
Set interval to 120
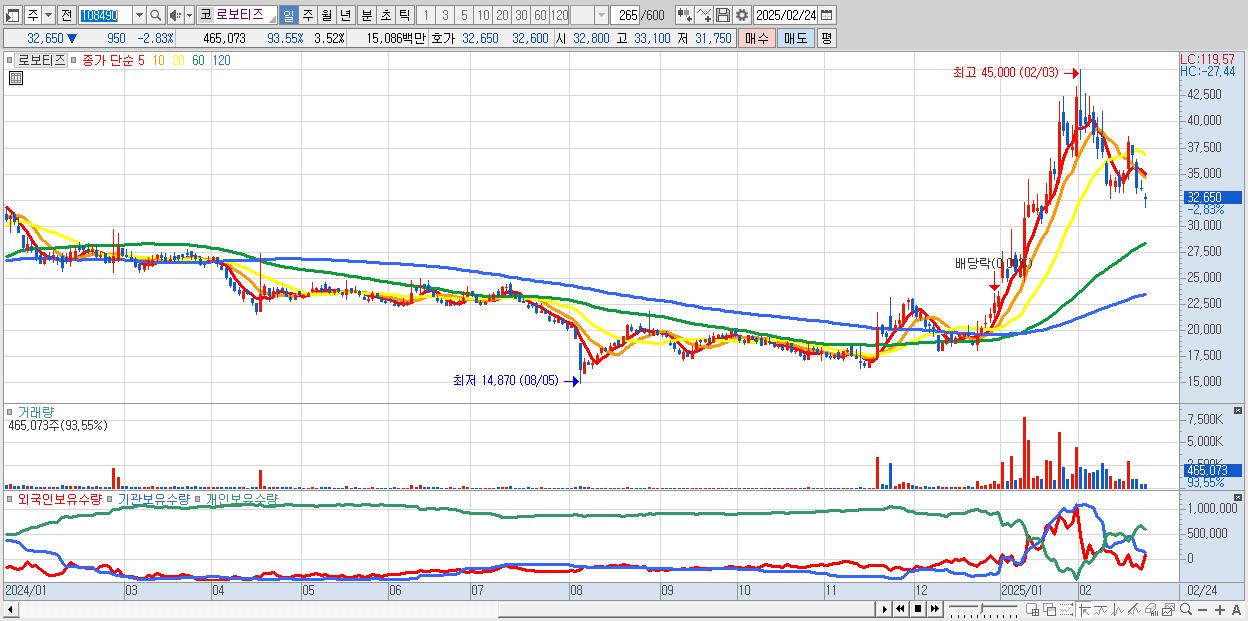click(x=560, y=15)
